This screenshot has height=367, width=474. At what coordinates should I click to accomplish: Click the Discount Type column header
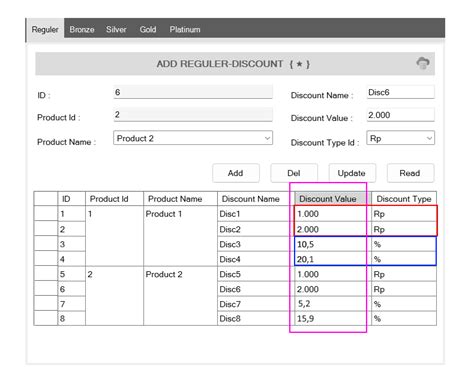[x=404, y=199]
